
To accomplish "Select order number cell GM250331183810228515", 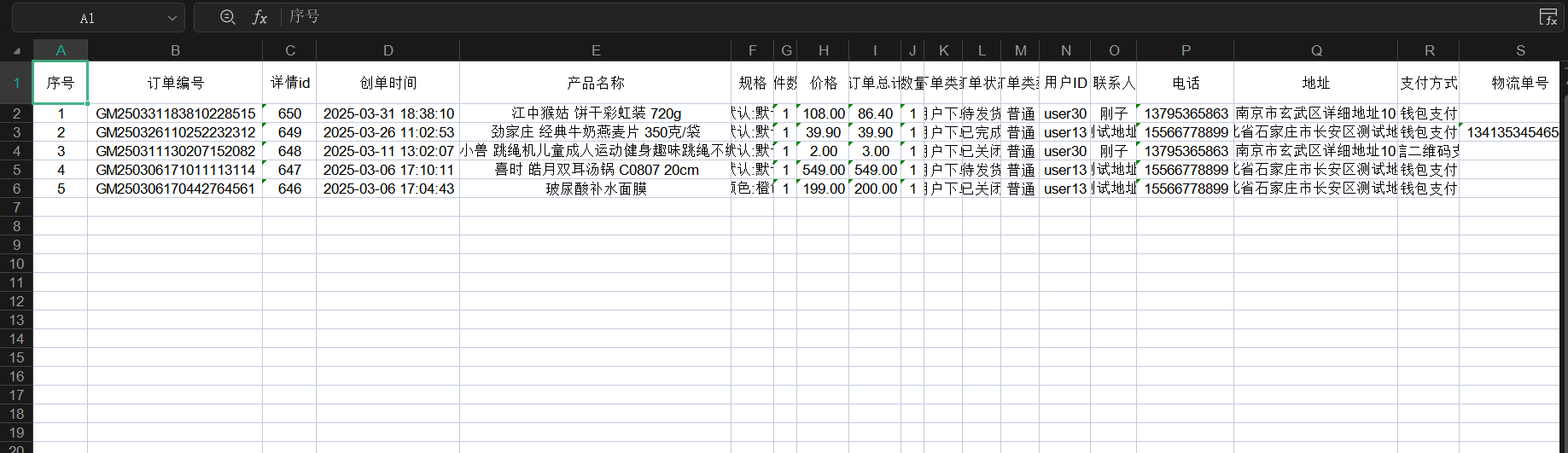I will [x=175, y=113].
